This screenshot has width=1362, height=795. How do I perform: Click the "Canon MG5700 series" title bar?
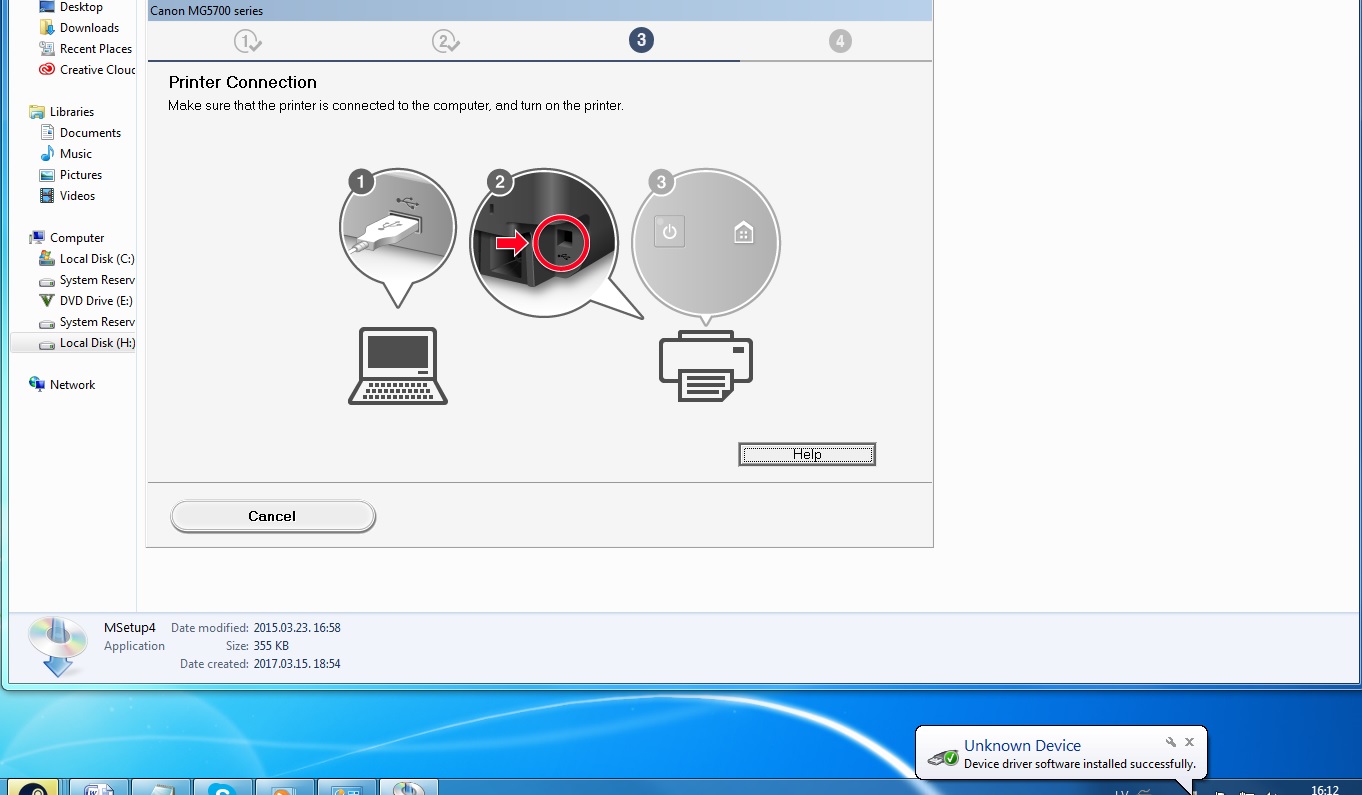[540, 11]
